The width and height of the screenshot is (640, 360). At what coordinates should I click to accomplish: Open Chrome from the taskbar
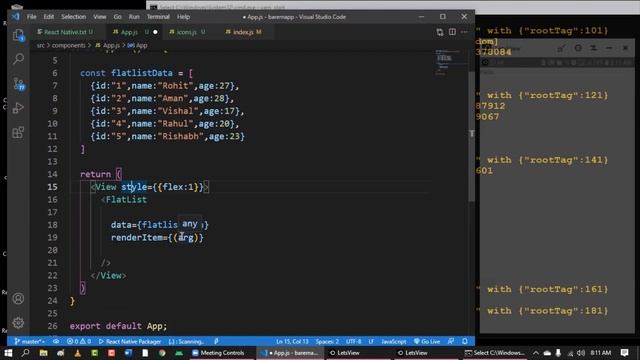click(x=162, y=353)
